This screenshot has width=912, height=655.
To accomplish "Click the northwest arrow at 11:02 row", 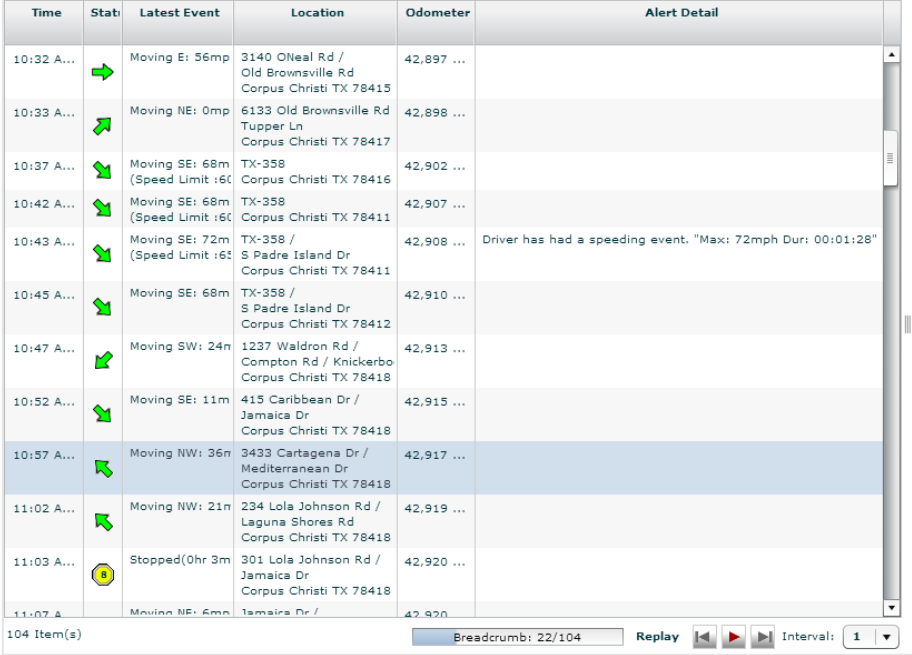I will (x=102, y=521).
